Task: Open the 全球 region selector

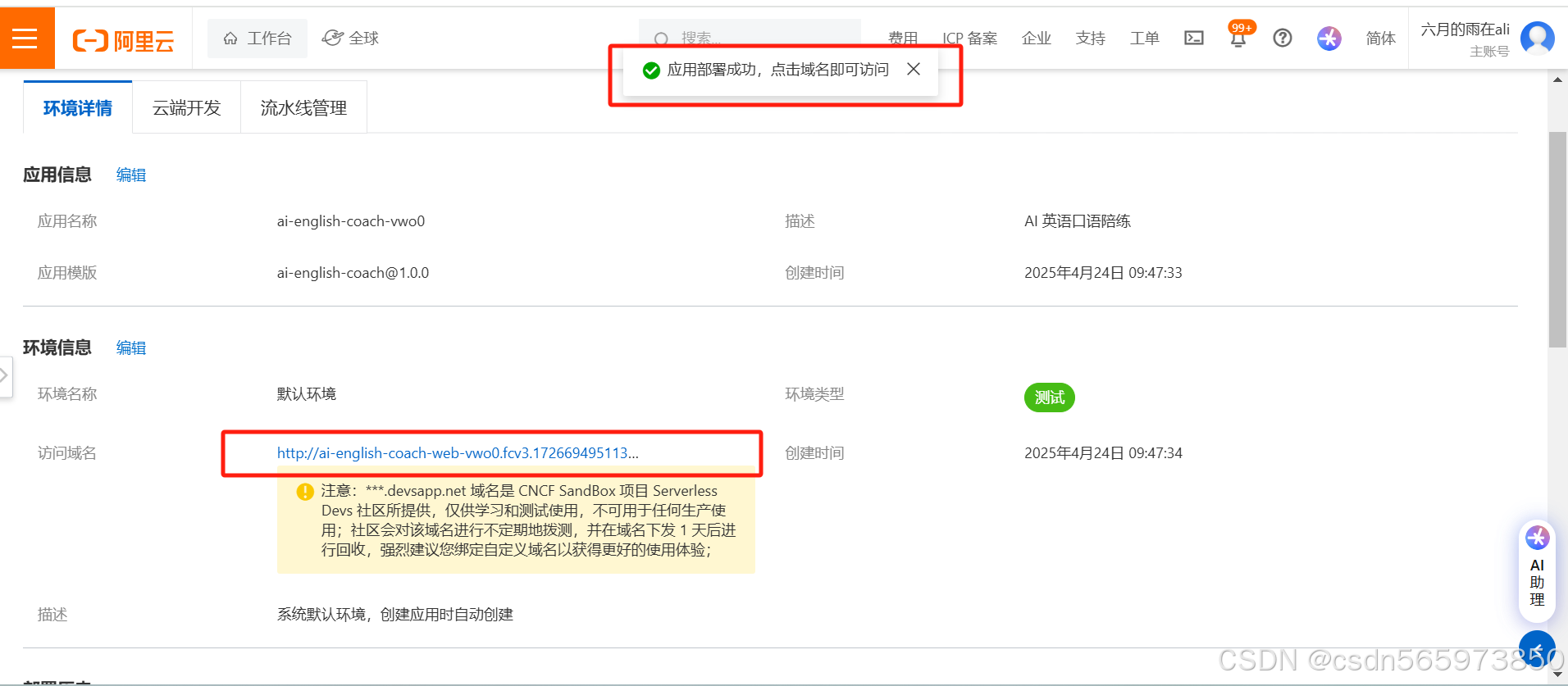Action: pos(350,39)
